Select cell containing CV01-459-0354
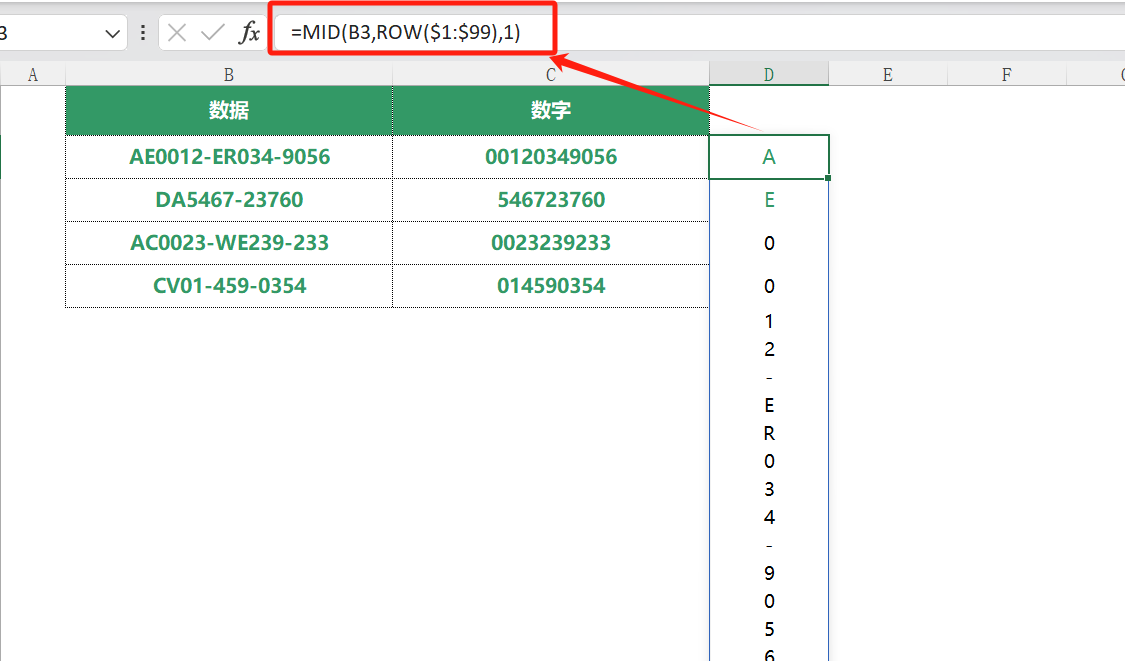Screen dimensions: 1125x661 tap(229, 286)
